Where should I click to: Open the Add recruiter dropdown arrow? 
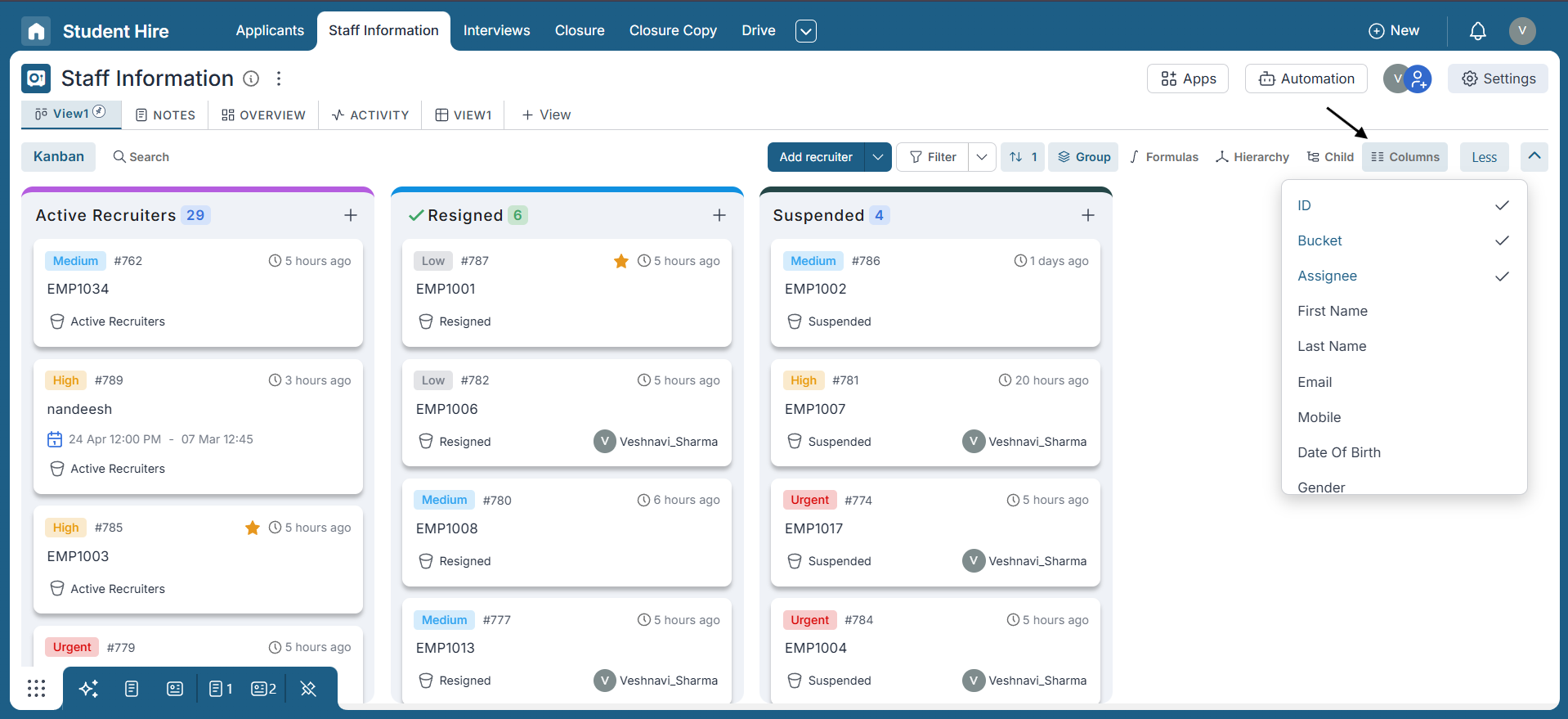click(877, 157)
